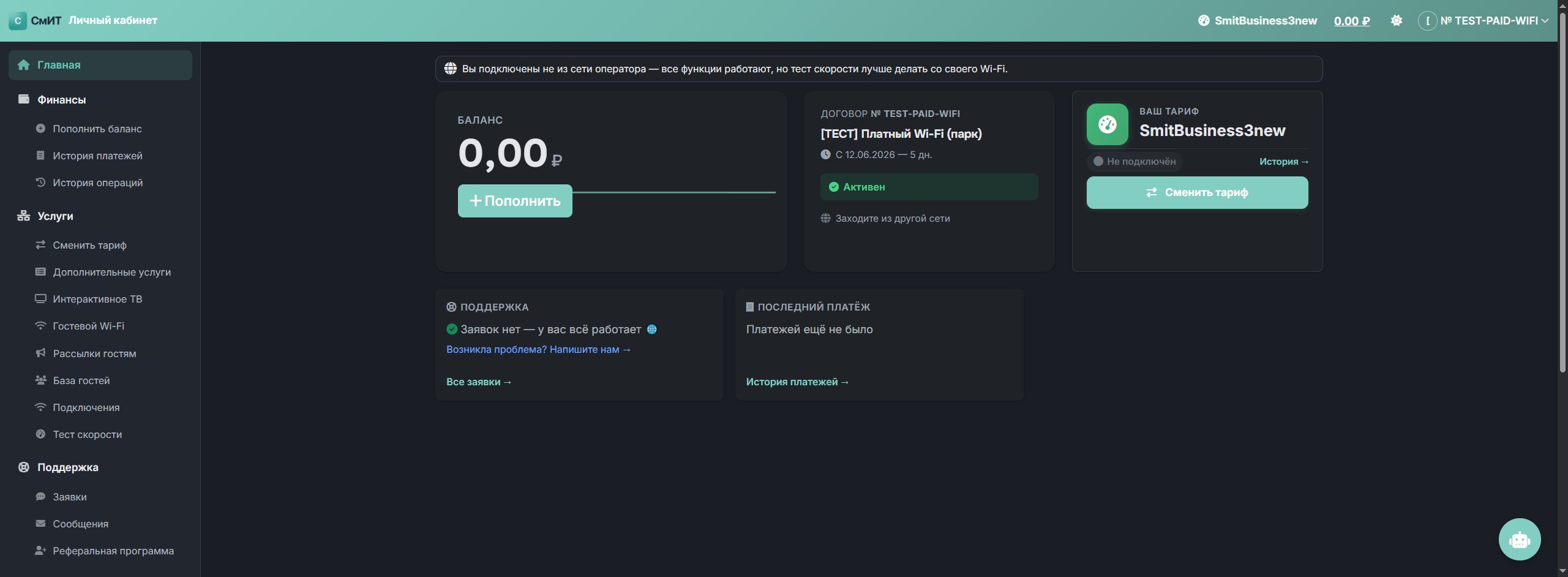Screen dimensions: 1568x577
Task: Click header SmitBusiness3new tariff name
Action: (x=1266, y=21)
